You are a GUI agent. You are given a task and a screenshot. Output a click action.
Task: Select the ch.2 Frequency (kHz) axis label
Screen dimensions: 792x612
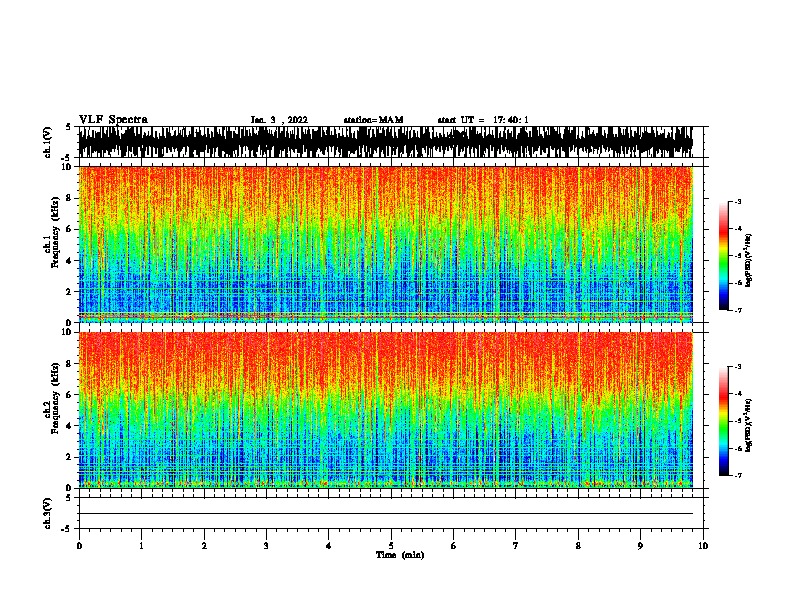click(x=52, y=398)
